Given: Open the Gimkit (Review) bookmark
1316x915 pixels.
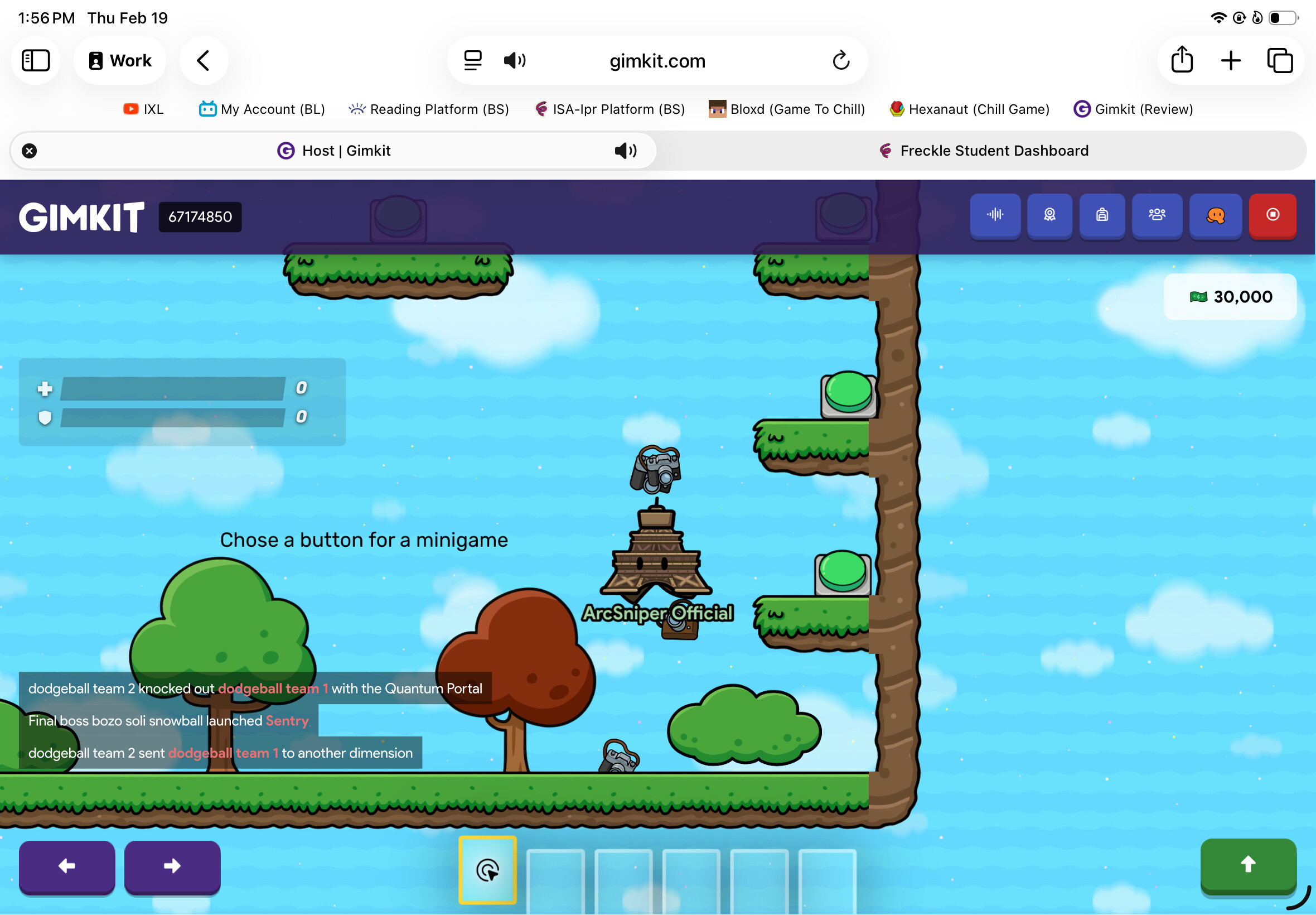Looking at the screenshot, I should point(1133,109).
